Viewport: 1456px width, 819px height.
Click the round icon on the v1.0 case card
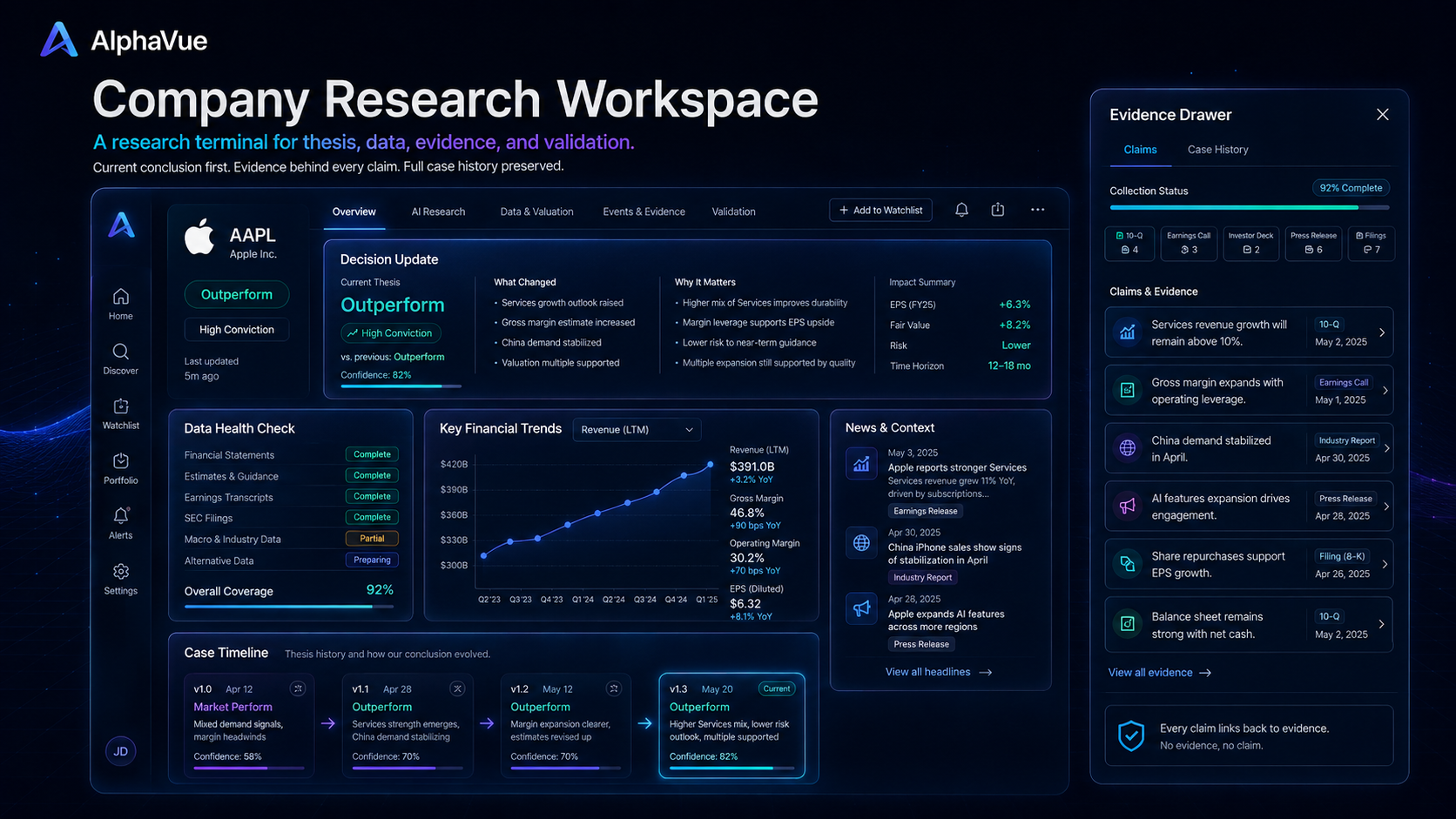point(298,688)
